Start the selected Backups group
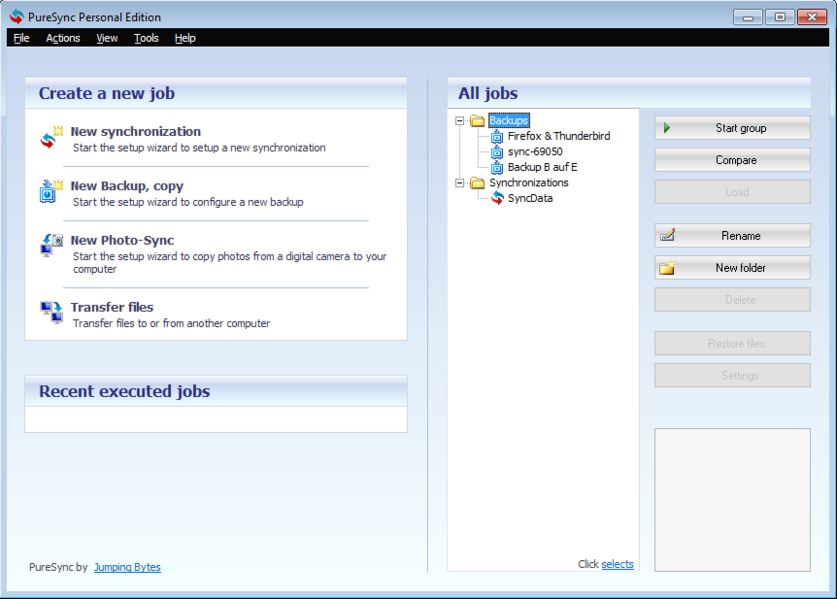The width and height of the screenshot is (837, 599). 732,128
